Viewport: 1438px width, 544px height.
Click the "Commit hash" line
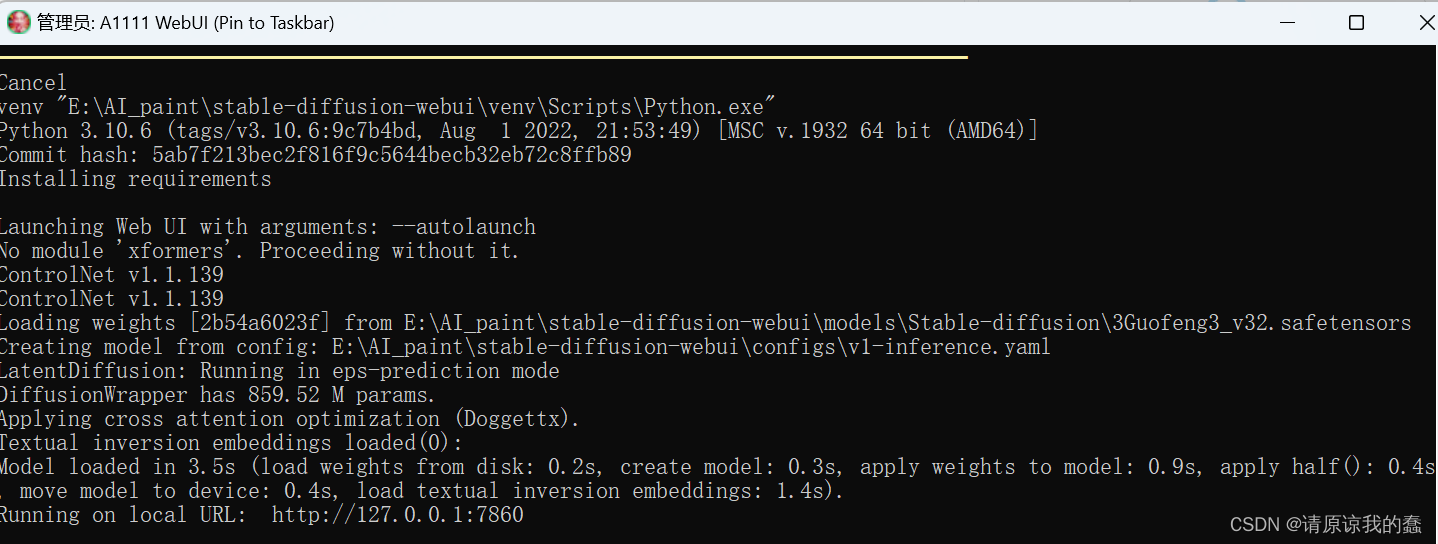pos(316,154)
